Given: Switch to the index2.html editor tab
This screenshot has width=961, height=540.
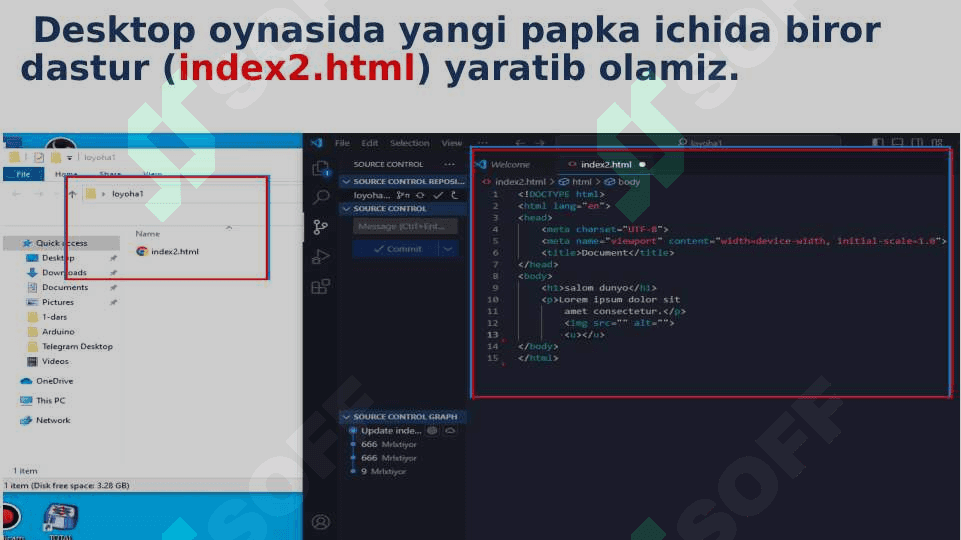Looking at the screenshot, I should 606,164.
